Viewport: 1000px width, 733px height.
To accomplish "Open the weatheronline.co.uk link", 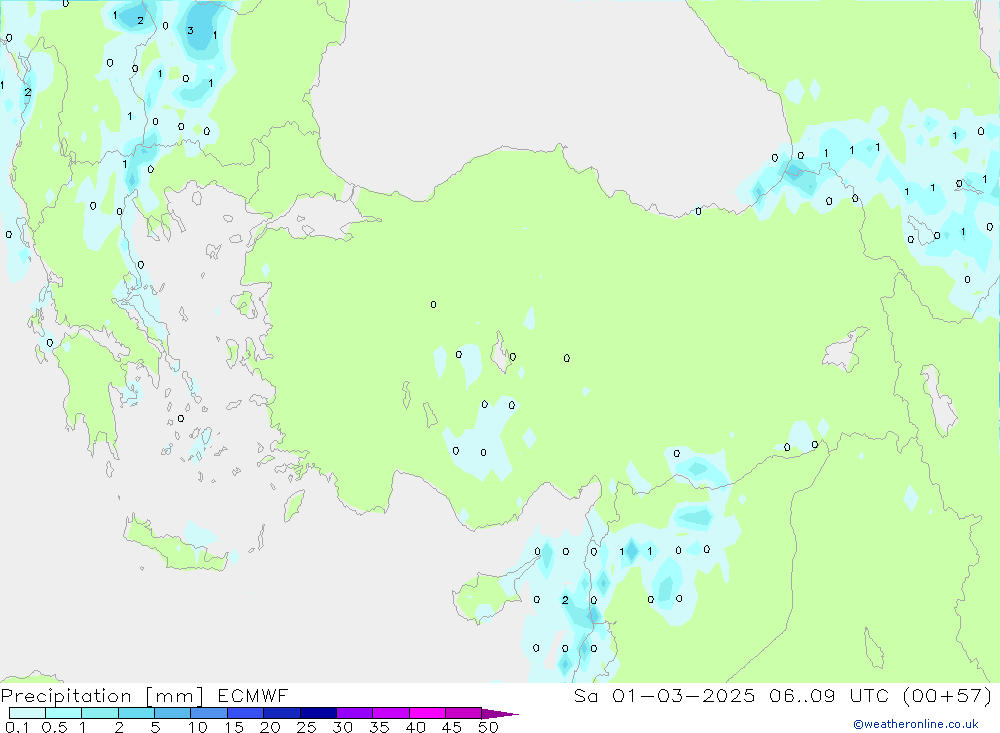I will (915, 724).
